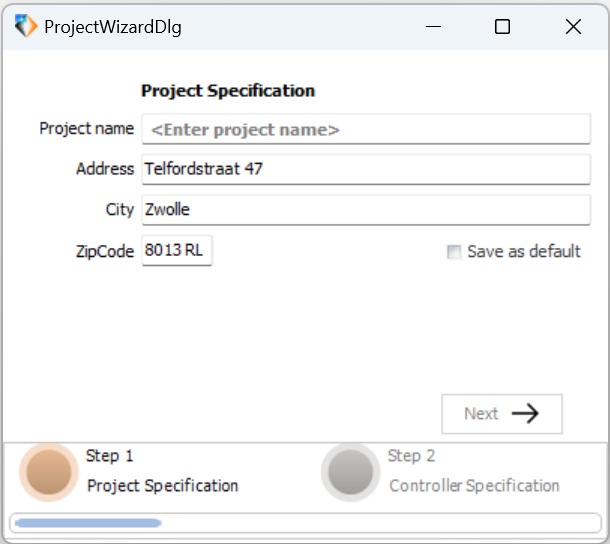Click the City field containing Zwolle
This screenshot has width=610, height=544.
tap(366, 210)
